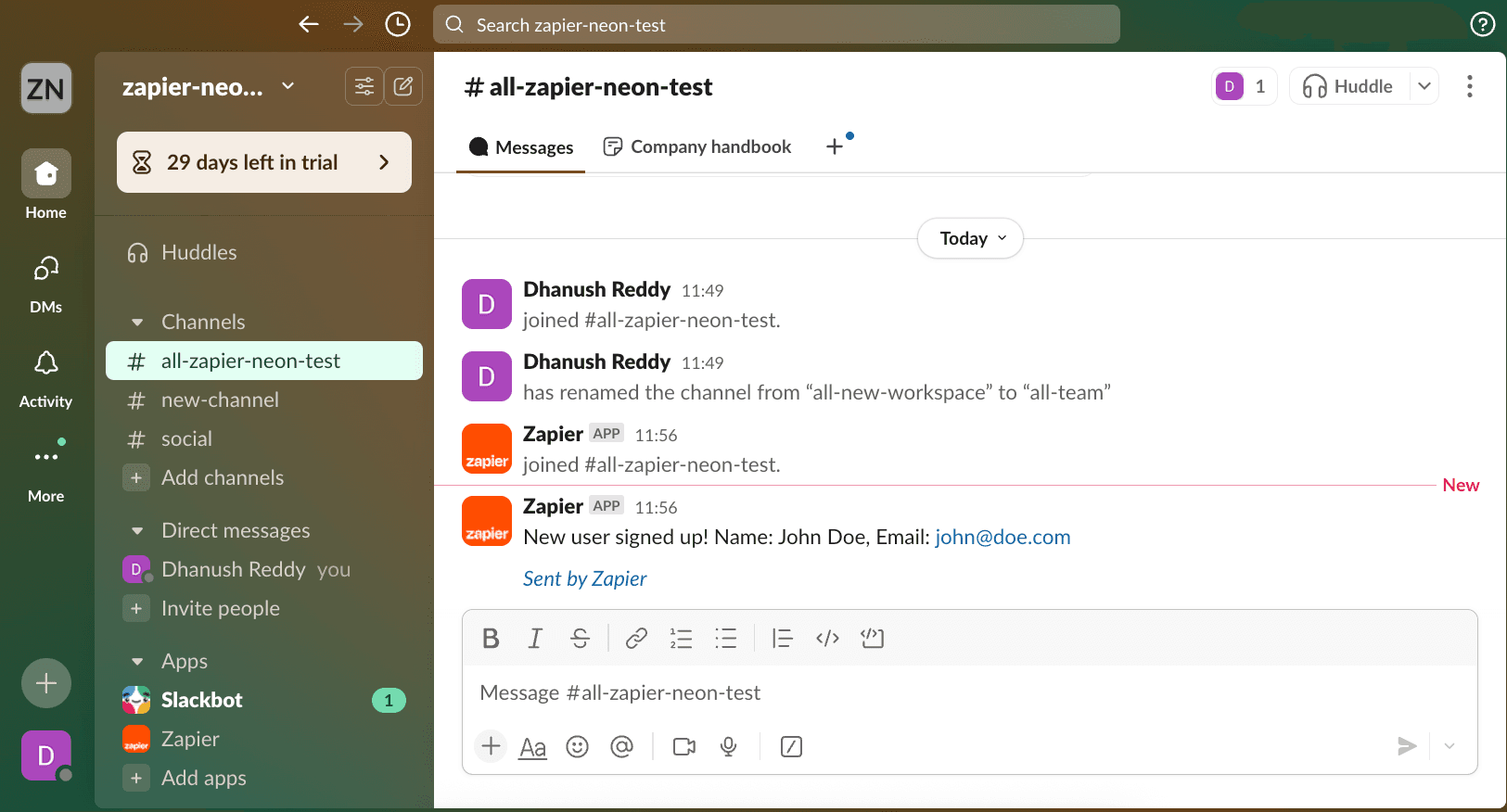Insert a link using the link icon
The image size is (1507, 812).
[636, 638]
